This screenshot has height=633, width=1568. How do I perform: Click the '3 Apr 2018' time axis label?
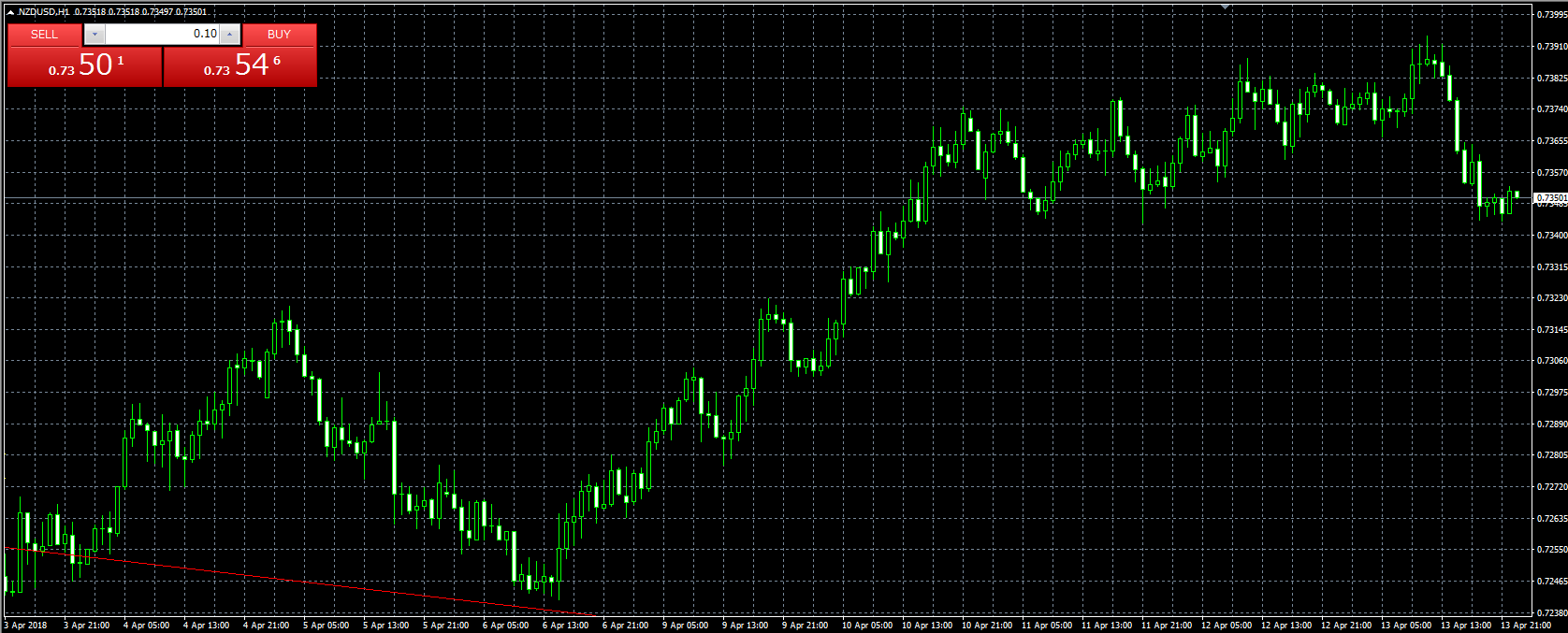pos(26,626)
